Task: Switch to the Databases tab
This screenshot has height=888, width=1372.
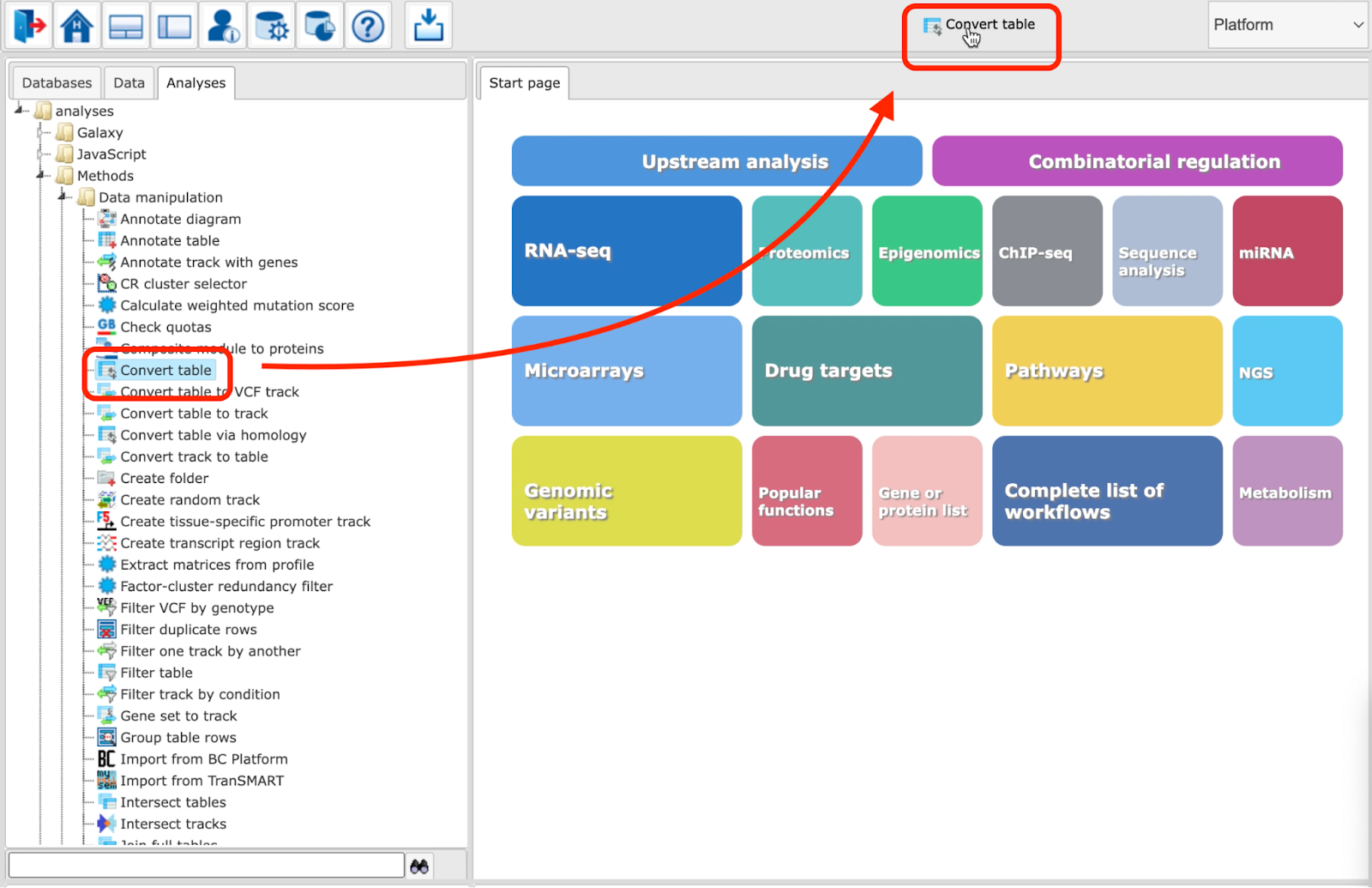Action: (57, 83)
